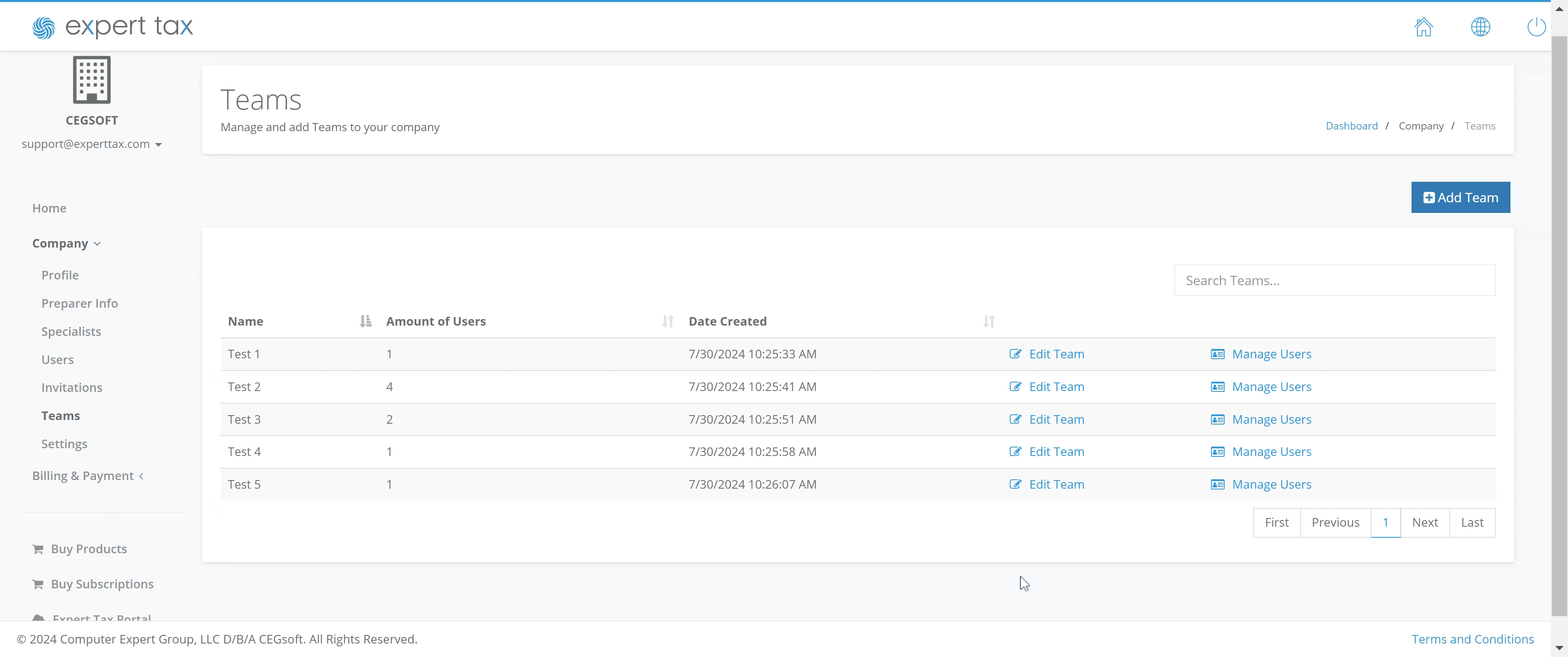This screenshot has height=657, width=1568.
Task: Open Buy Products link
Action: click(89, 549)
